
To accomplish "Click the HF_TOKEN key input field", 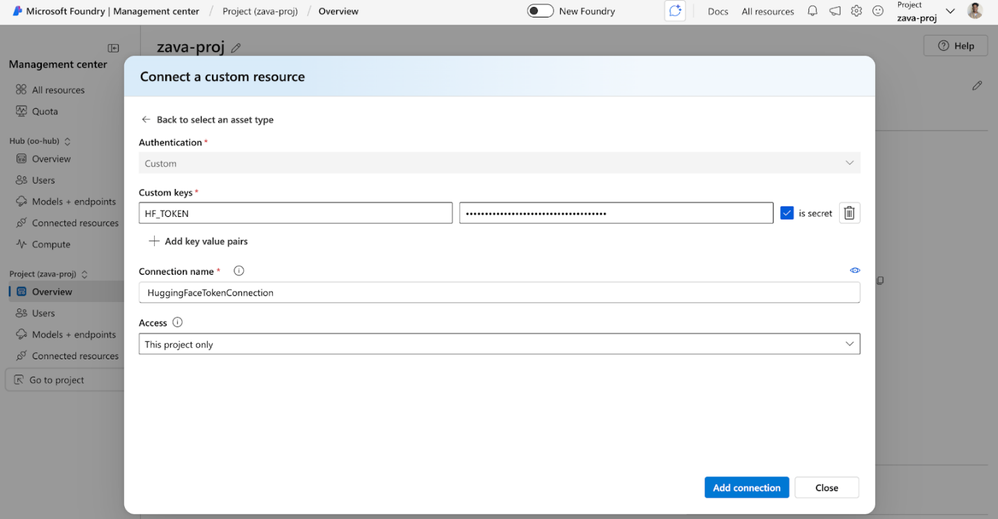I will [x=295, y=213].
